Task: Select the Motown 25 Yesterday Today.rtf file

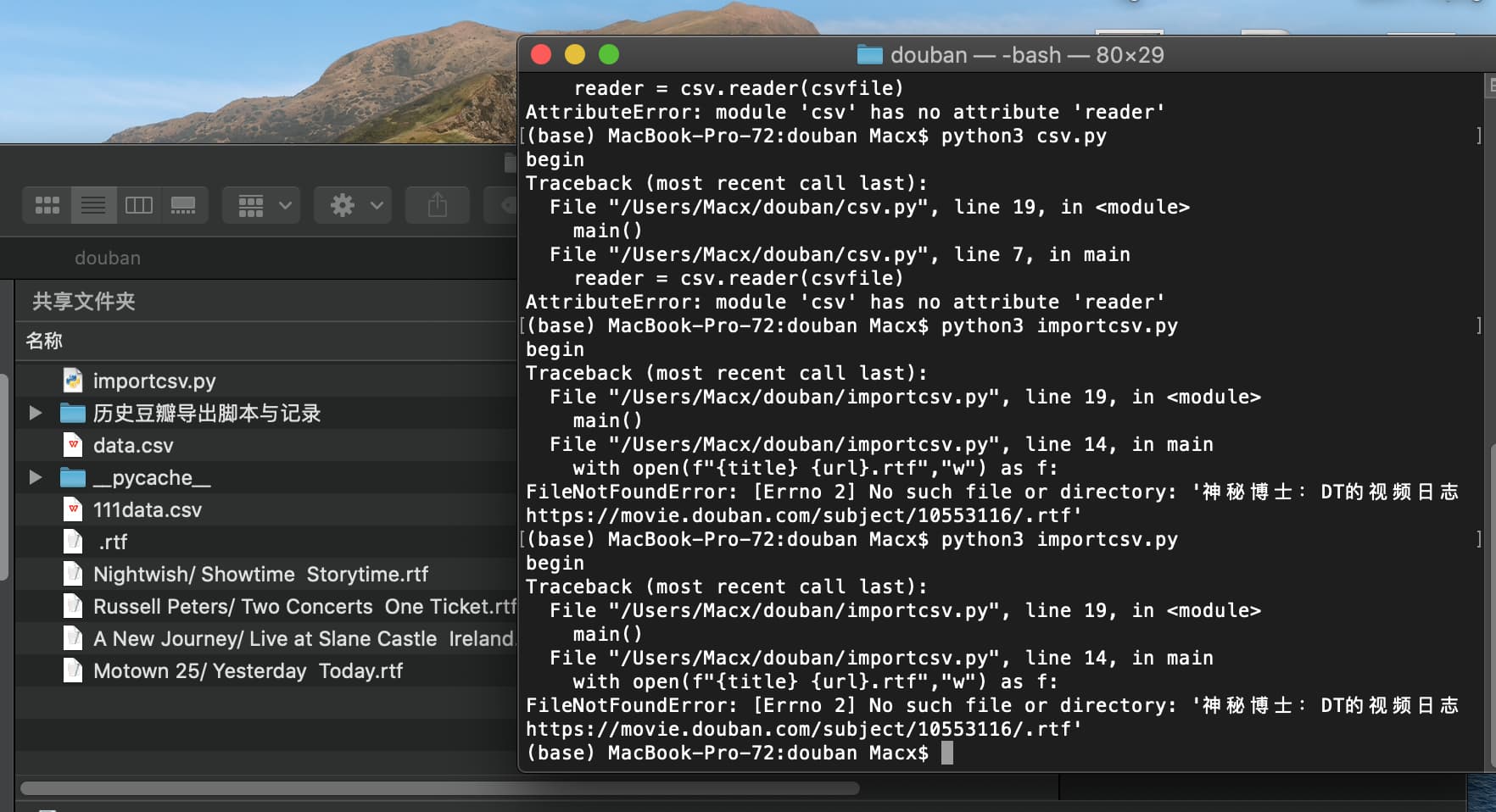Action: tap(248, 670)
